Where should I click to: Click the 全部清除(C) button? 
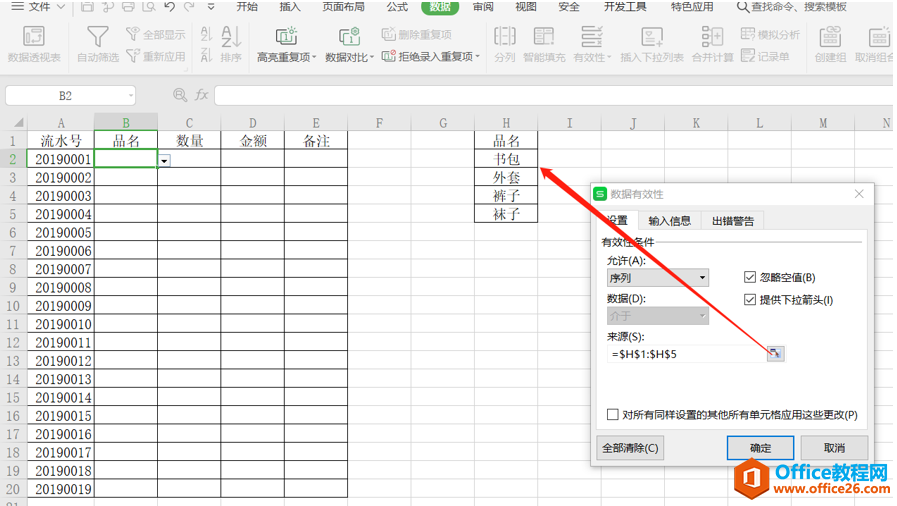pos(630,448)
